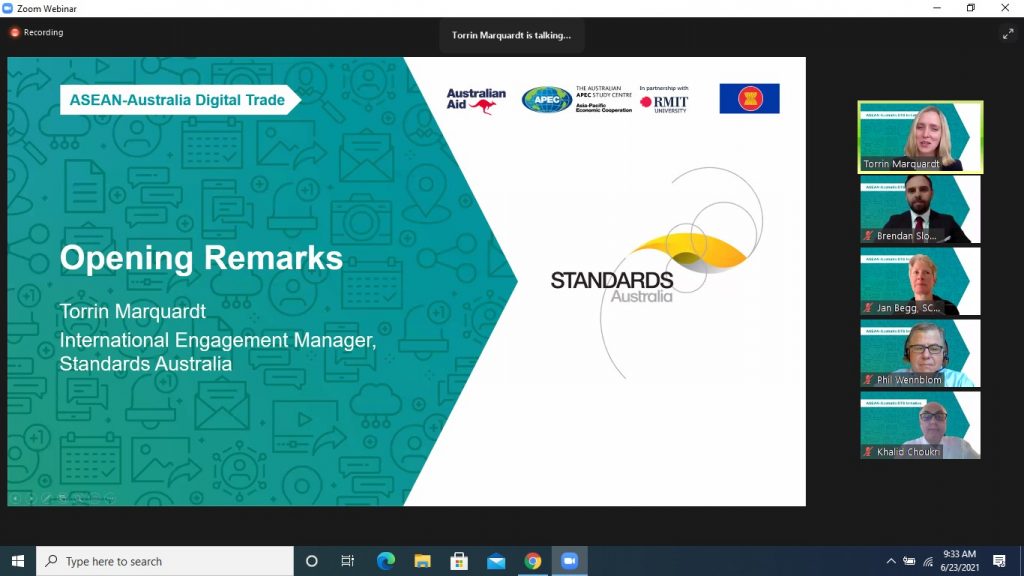The width and height of the screenshot is (1024, 576).
Task: Click the ASEAN flag emblem
Action: click(x=750, y=99)
